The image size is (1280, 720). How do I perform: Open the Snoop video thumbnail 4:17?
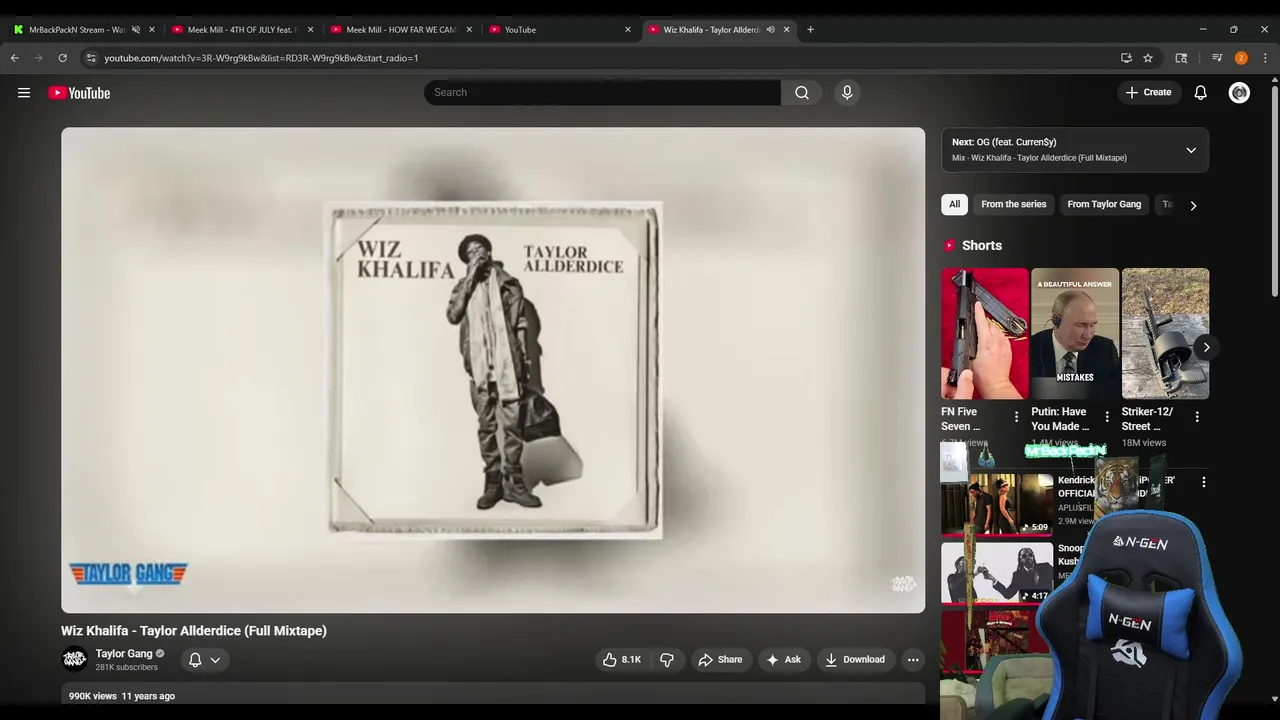996,573
